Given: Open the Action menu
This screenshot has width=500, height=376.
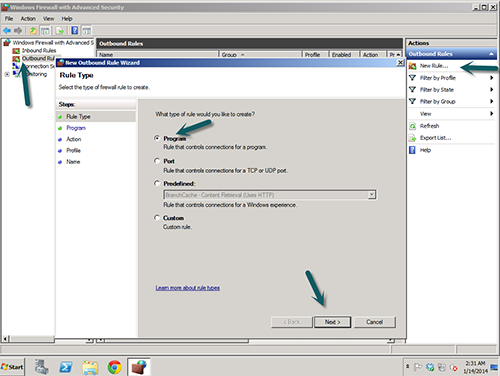Looking at the screenshot, I should click(x=28, y=19).
